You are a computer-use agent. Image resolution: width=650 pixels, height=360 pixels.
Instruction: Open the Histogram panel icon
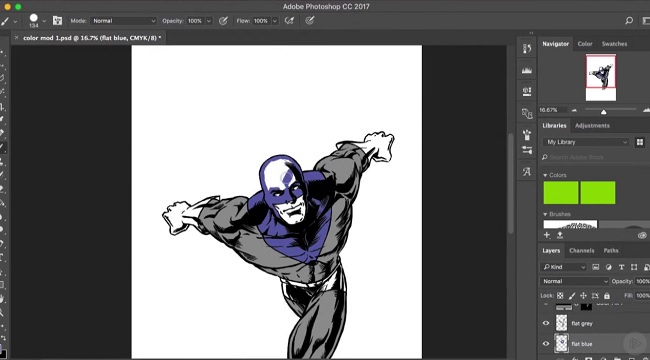coord(527,70)
